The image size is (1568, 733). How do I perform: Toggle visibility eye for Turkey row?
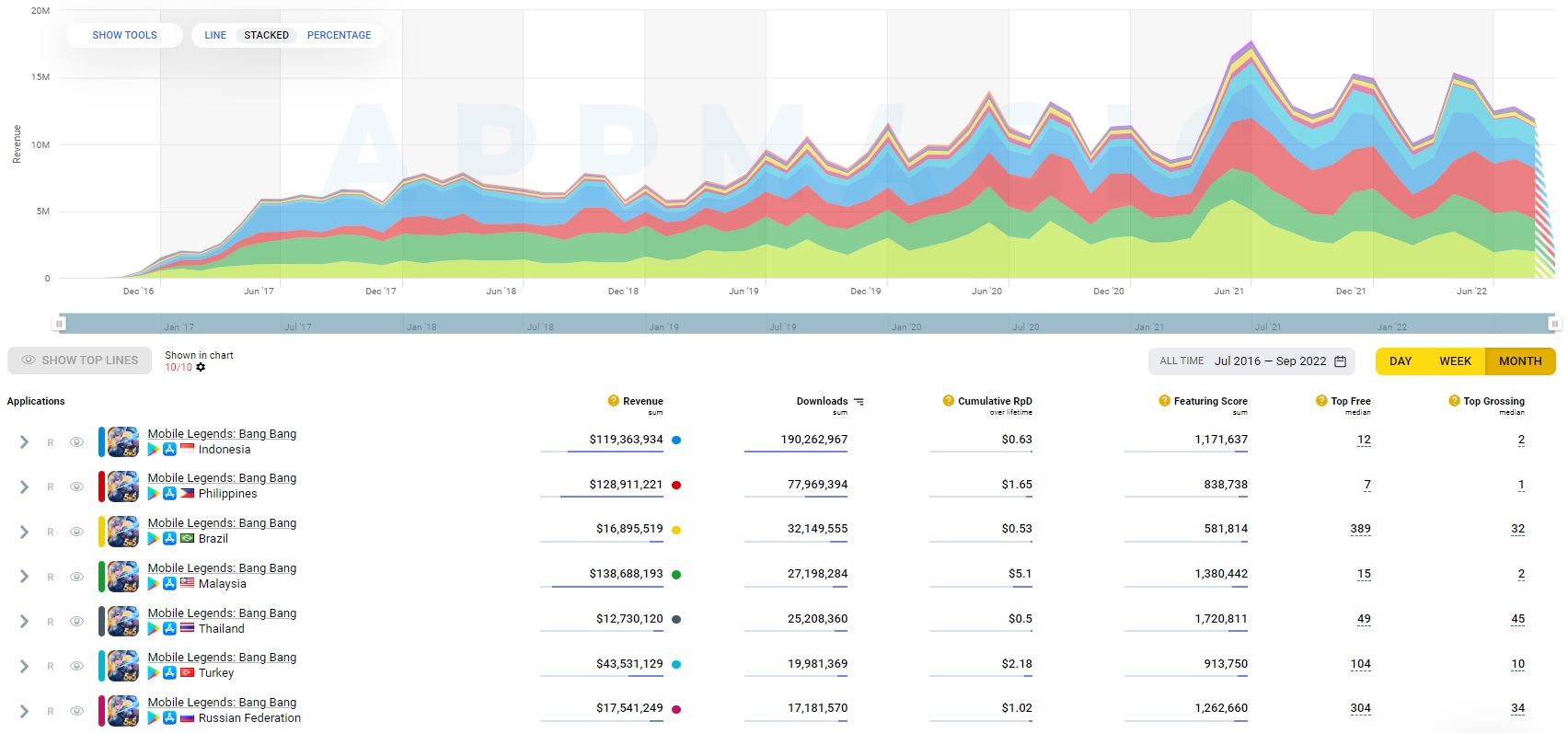[x=77, y=666]
